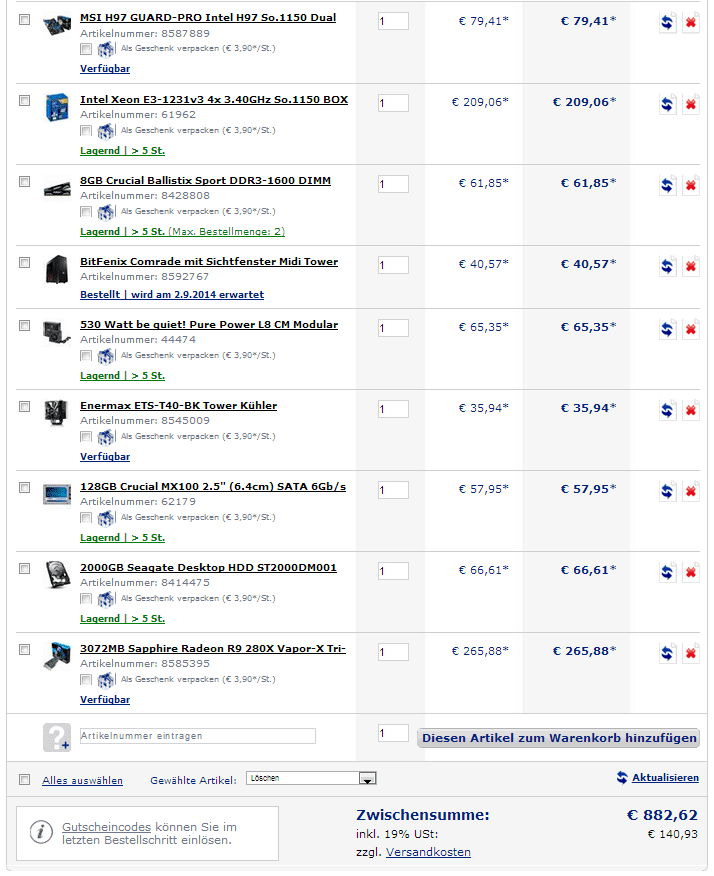Open 3072MB Sapphire Radeon R9 280X link
The width and height of the screenshot is (714, 876).
pyautogui.click(x=213, y=649)
